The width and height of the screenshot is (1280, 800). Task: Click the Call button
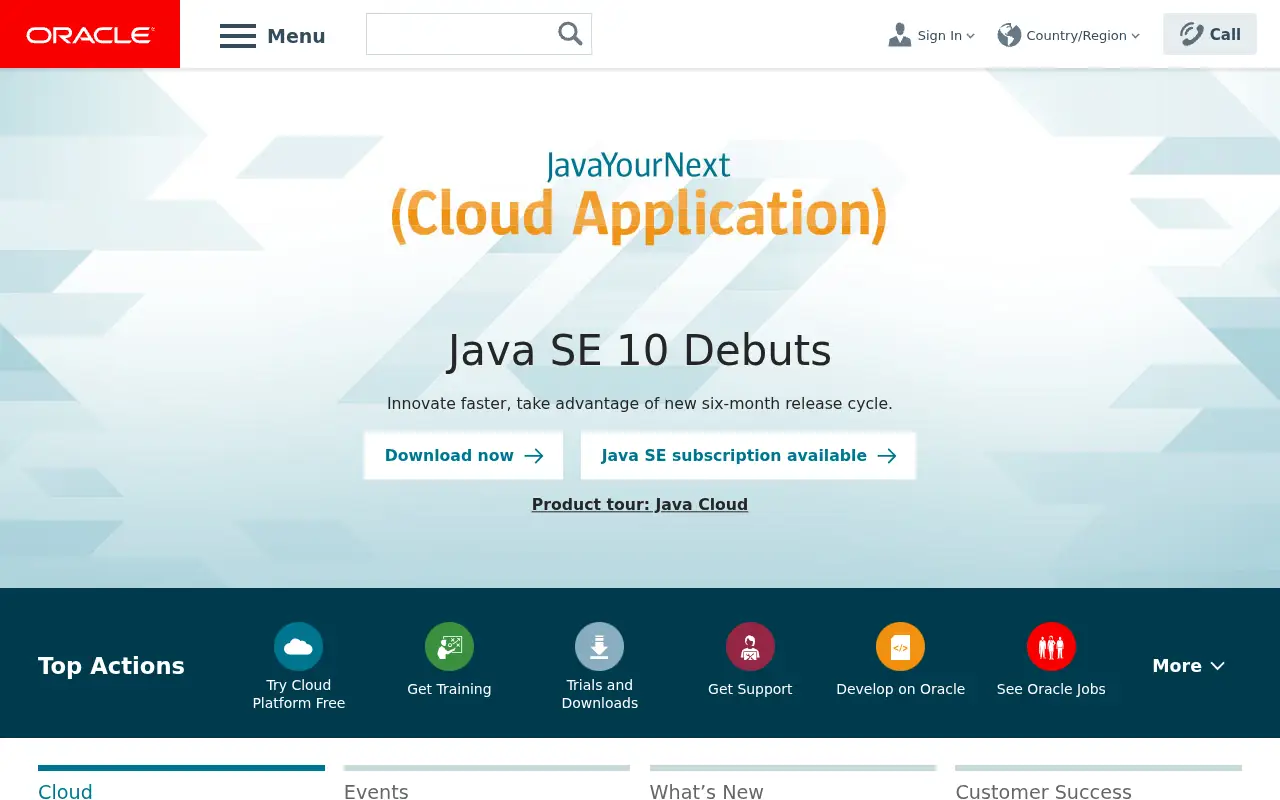(1210, 34)
